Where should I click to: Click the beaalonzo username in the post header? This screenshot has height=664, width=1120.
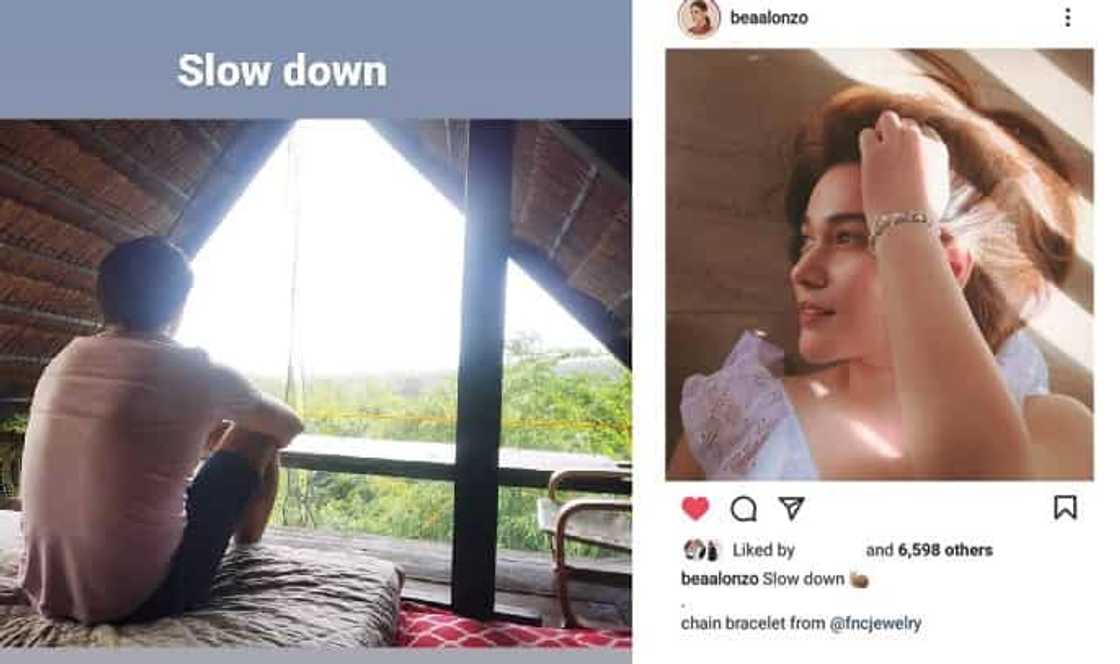[769, 18]
